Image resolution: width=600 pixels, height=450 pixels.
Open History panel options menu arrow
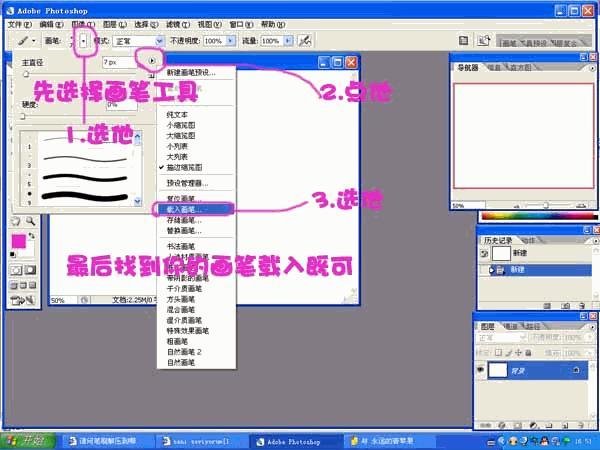[x=595, y=241]
